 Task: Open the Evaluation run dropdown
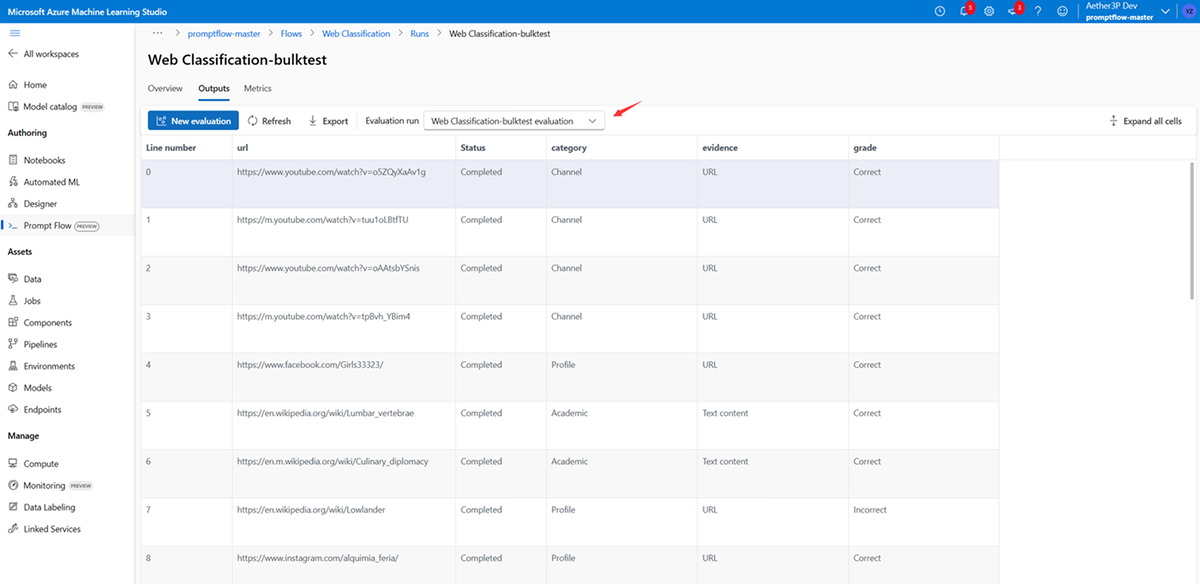click(514, 121)
